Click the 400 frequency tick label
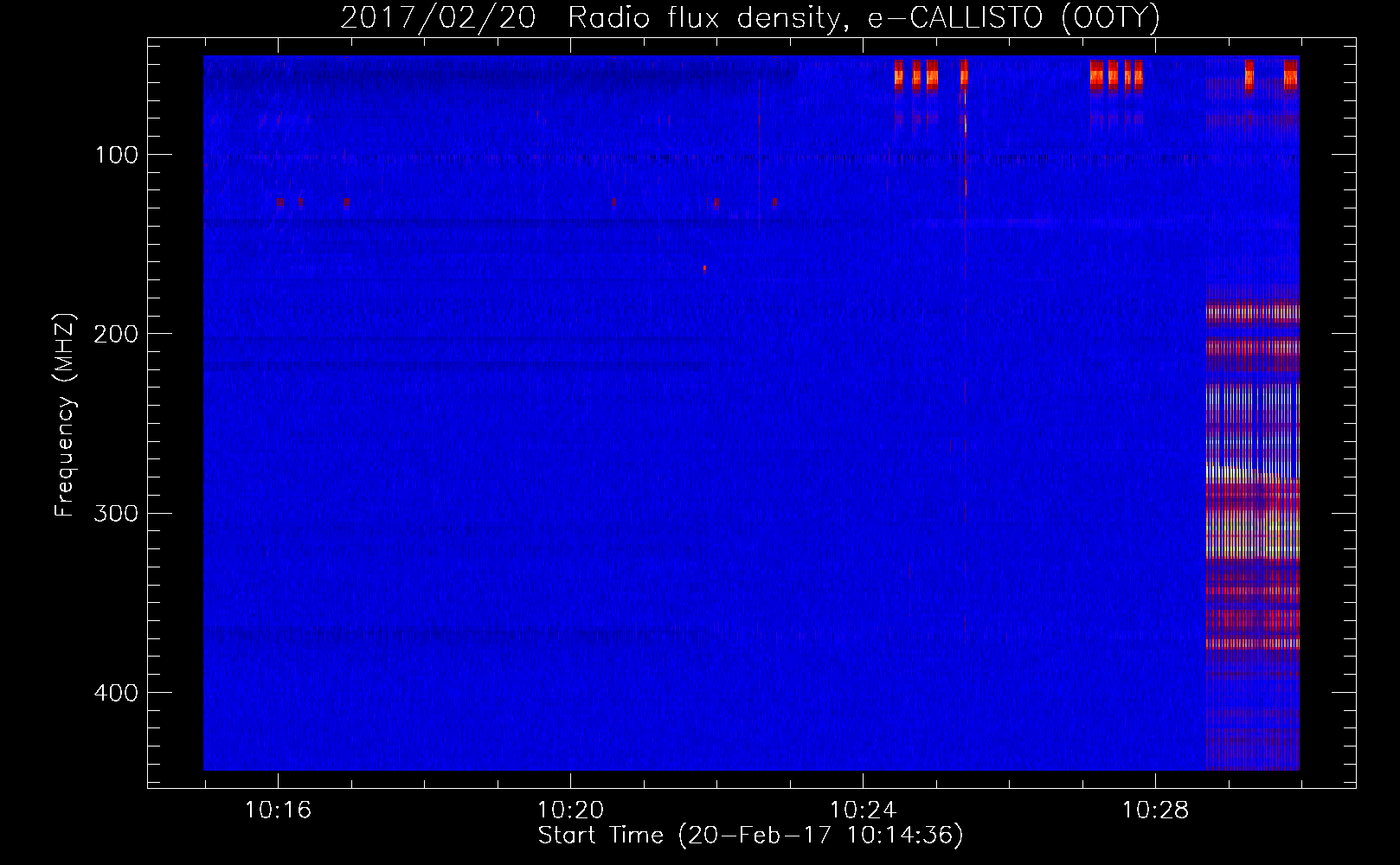The image size is (1400, 865). point(116,693)
